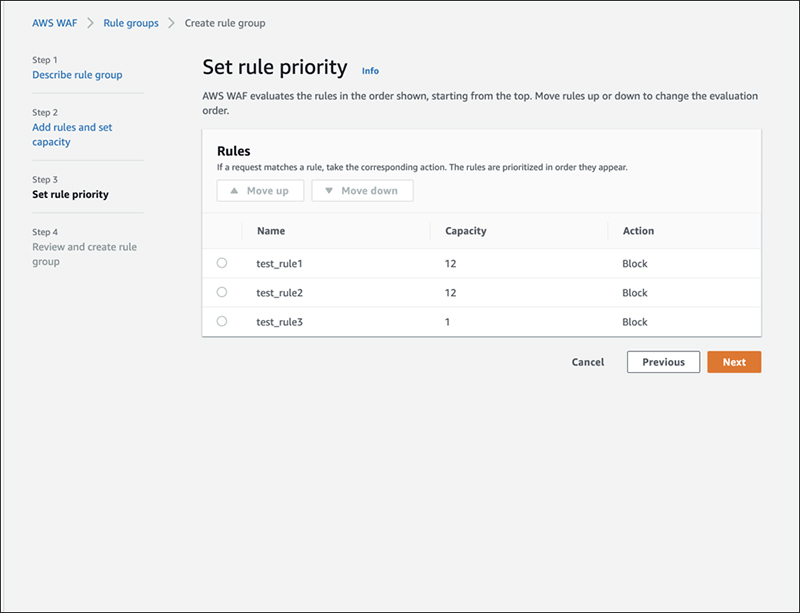This screenshot has height=613, width=800.
Task: Click the Action column header
Action: click(x=638, y=231)
